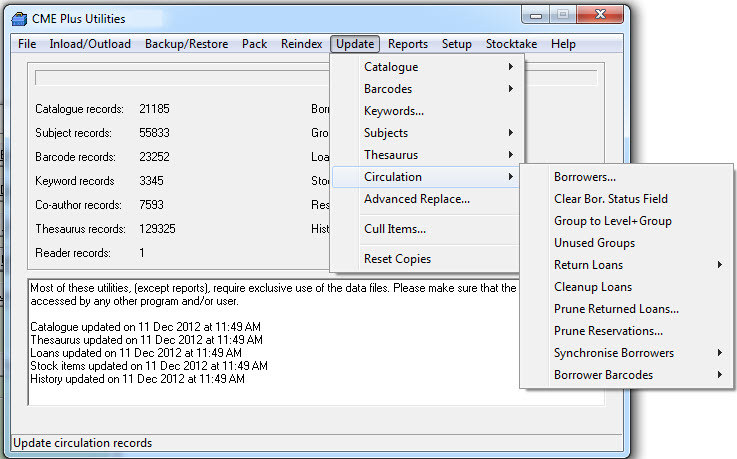
Task: Click the CME Plus Utilities title bar icon
Action: pyautogui.click(x=19, y=19)
